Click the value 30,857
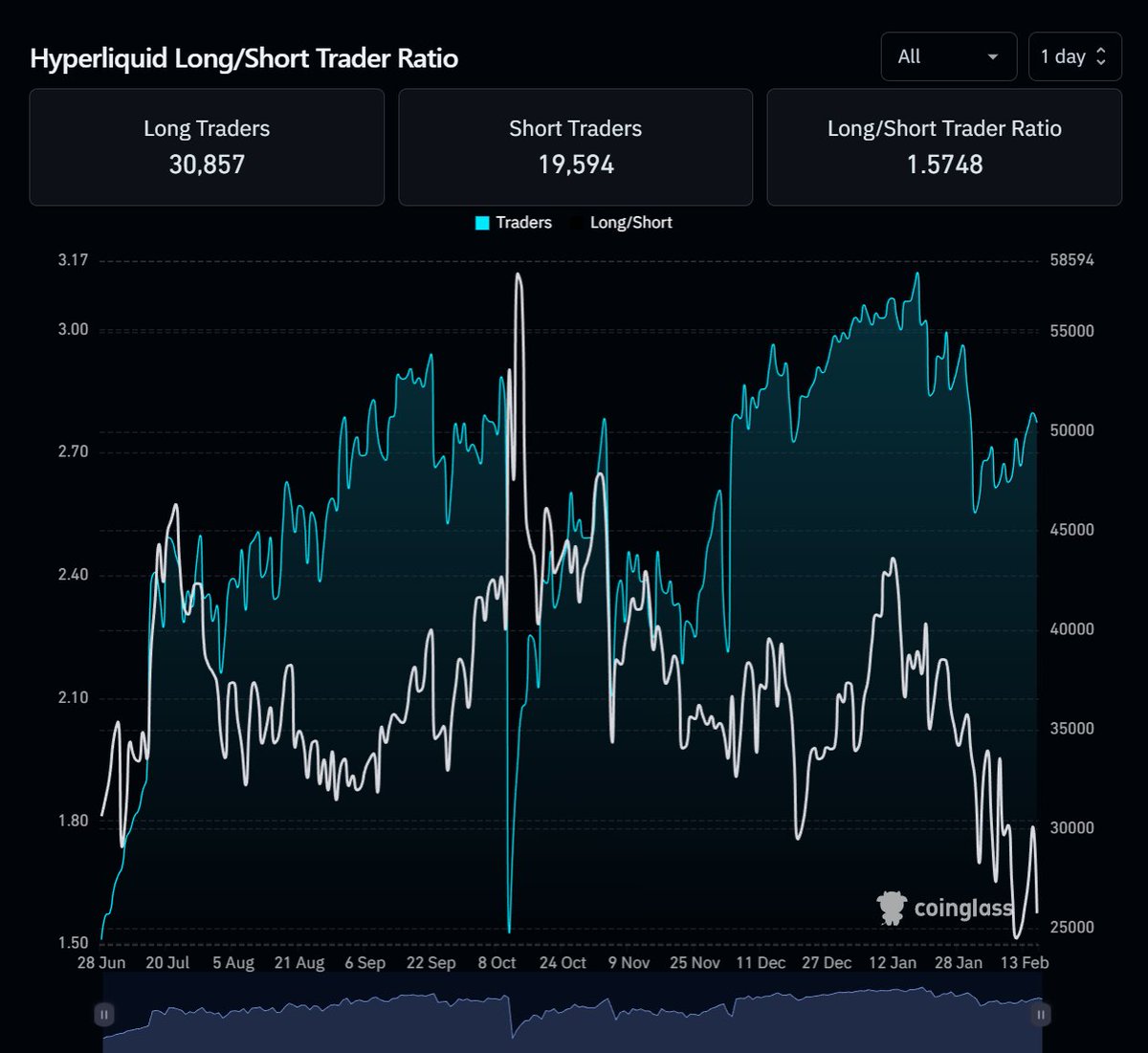This screenshot has height=1053, width=1148. coord(207,165)
